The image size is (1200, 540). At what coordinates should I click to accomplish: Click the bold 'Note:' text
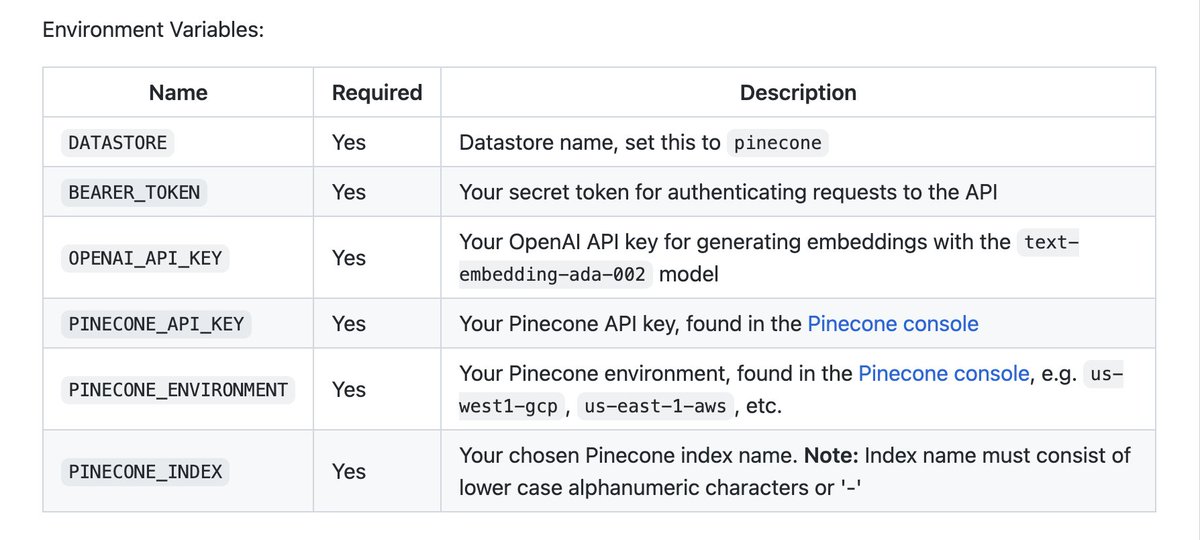[x=832, y=455]
